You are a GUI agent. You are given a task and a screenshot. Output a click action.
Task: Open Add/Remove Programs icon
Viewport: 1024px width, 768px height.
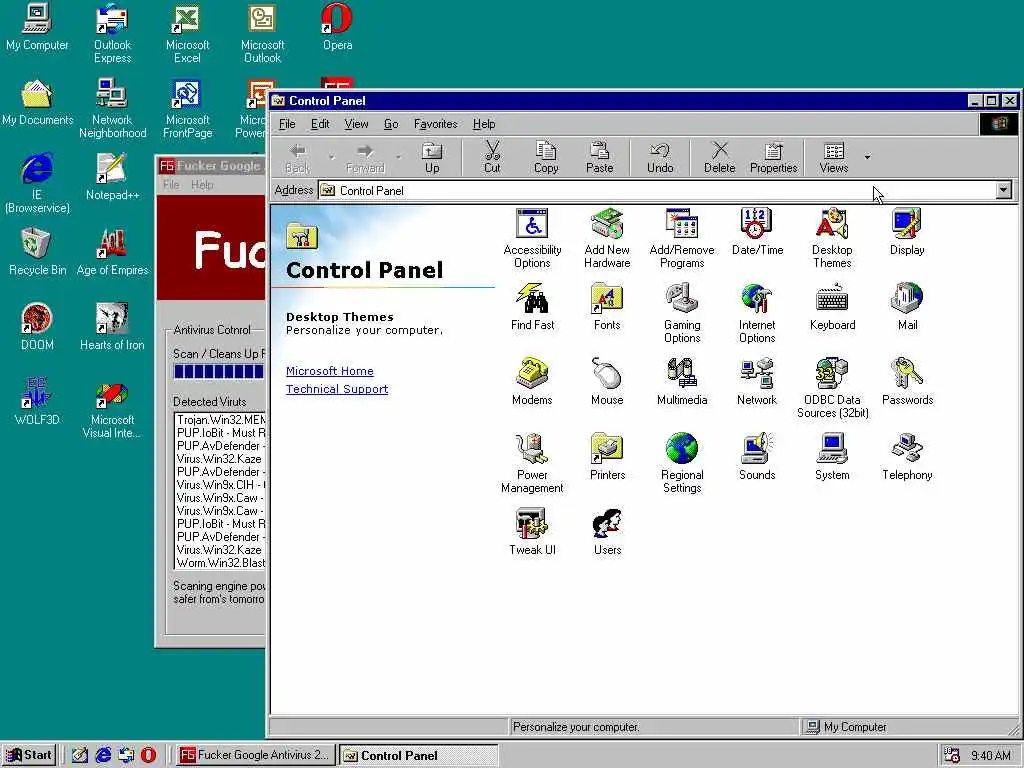click(x=682, y=238)
